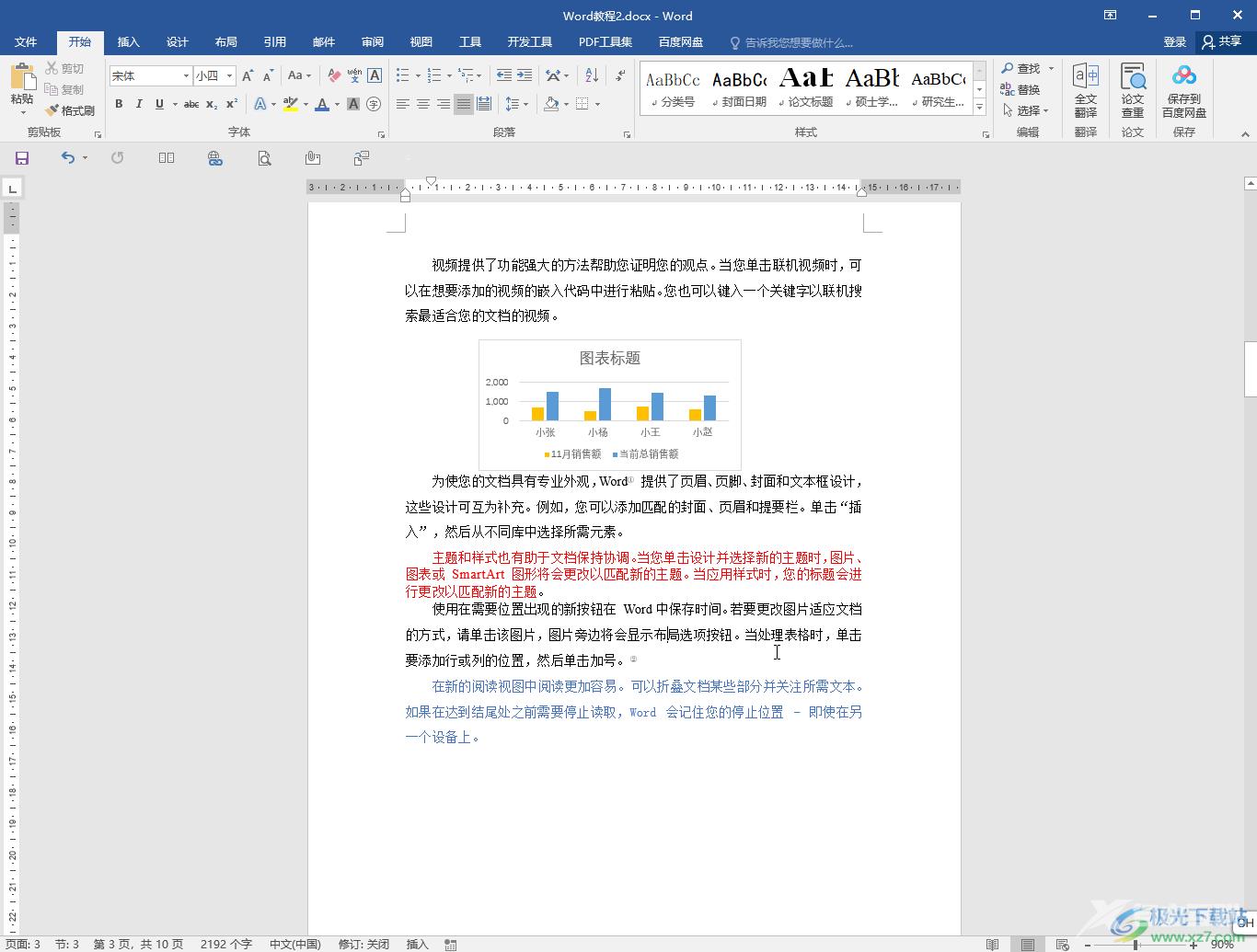Open the Change Case (Aa) dropdown
The image size is (1257, 952).
tap(299, 75)
